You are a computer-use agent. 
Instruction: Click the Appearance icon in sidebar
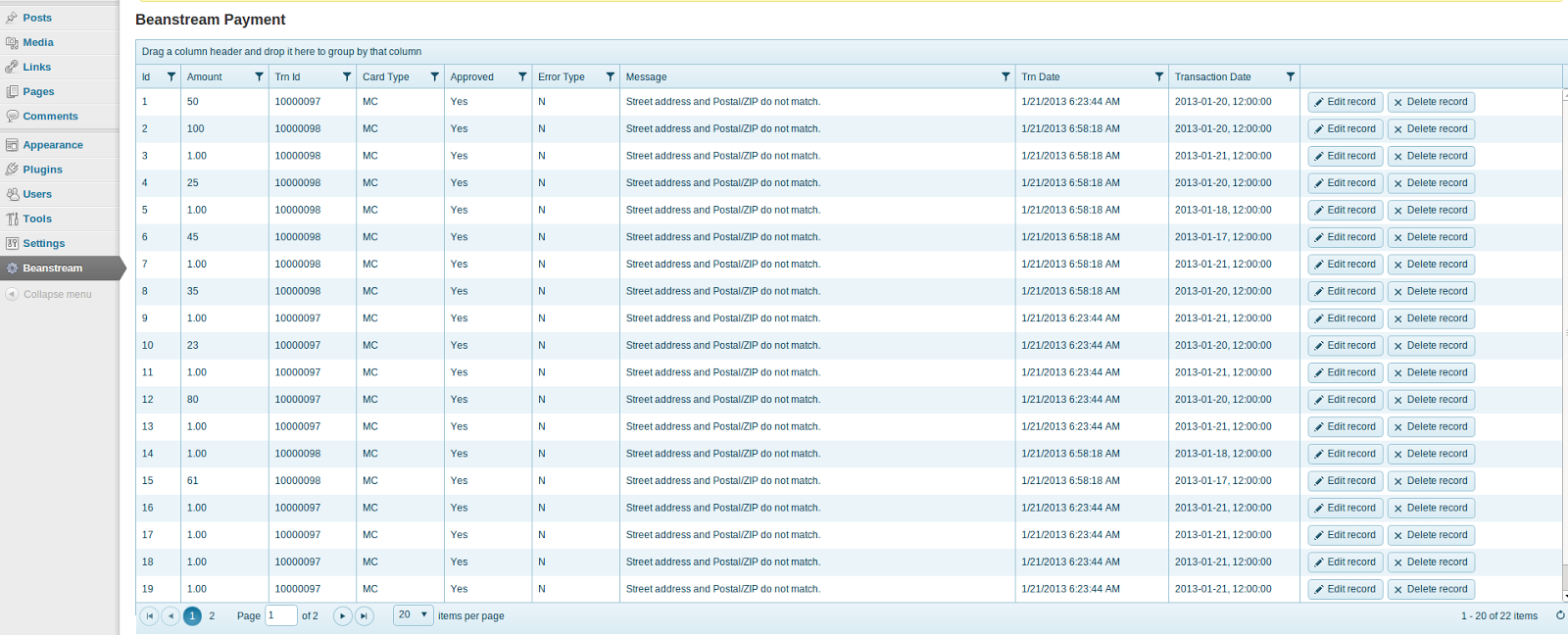[x=12, y=145]
